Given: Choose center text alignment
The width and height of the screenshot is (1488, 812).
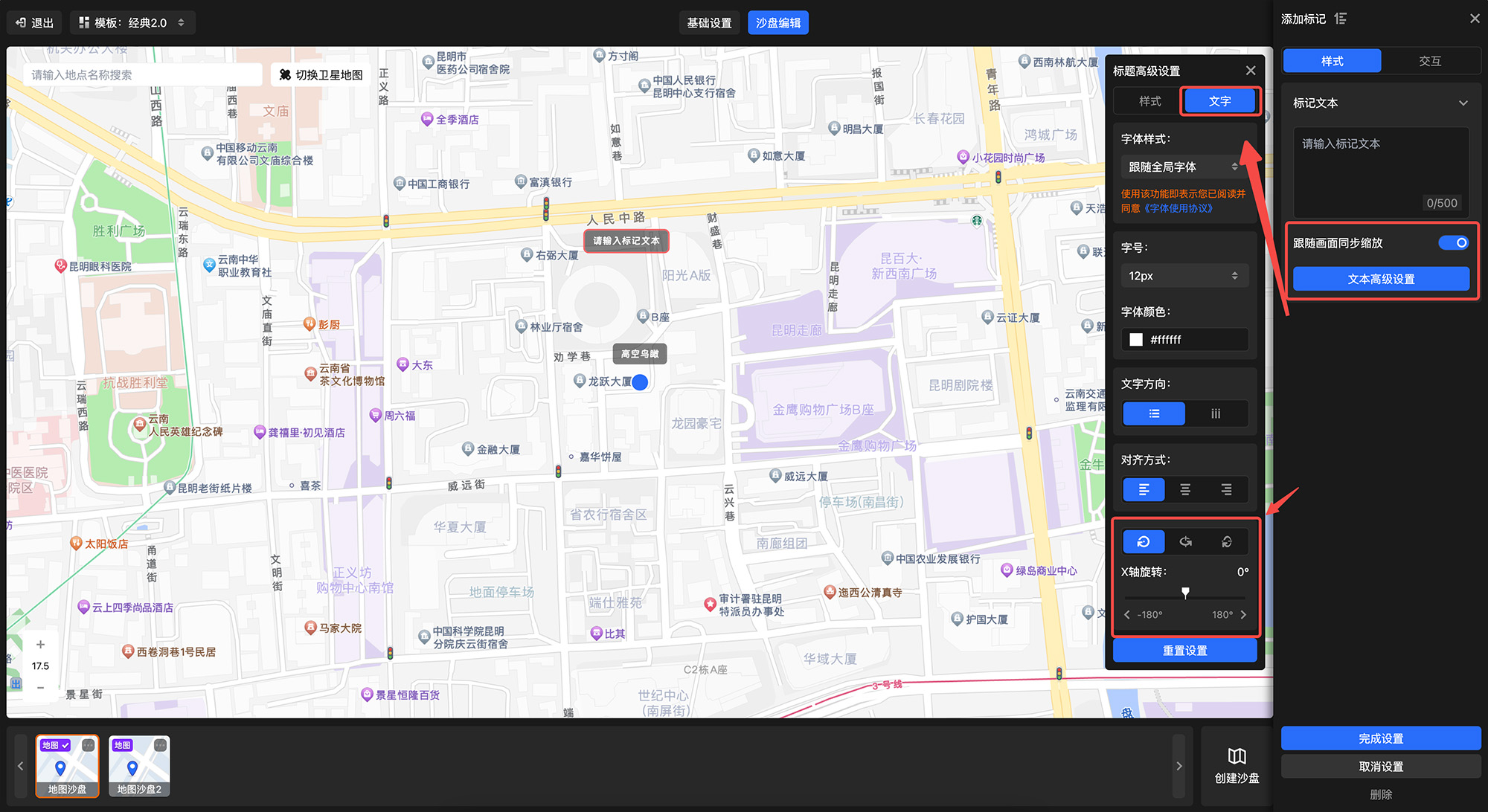Looking at the screenshot, I should click(1185, 489).
